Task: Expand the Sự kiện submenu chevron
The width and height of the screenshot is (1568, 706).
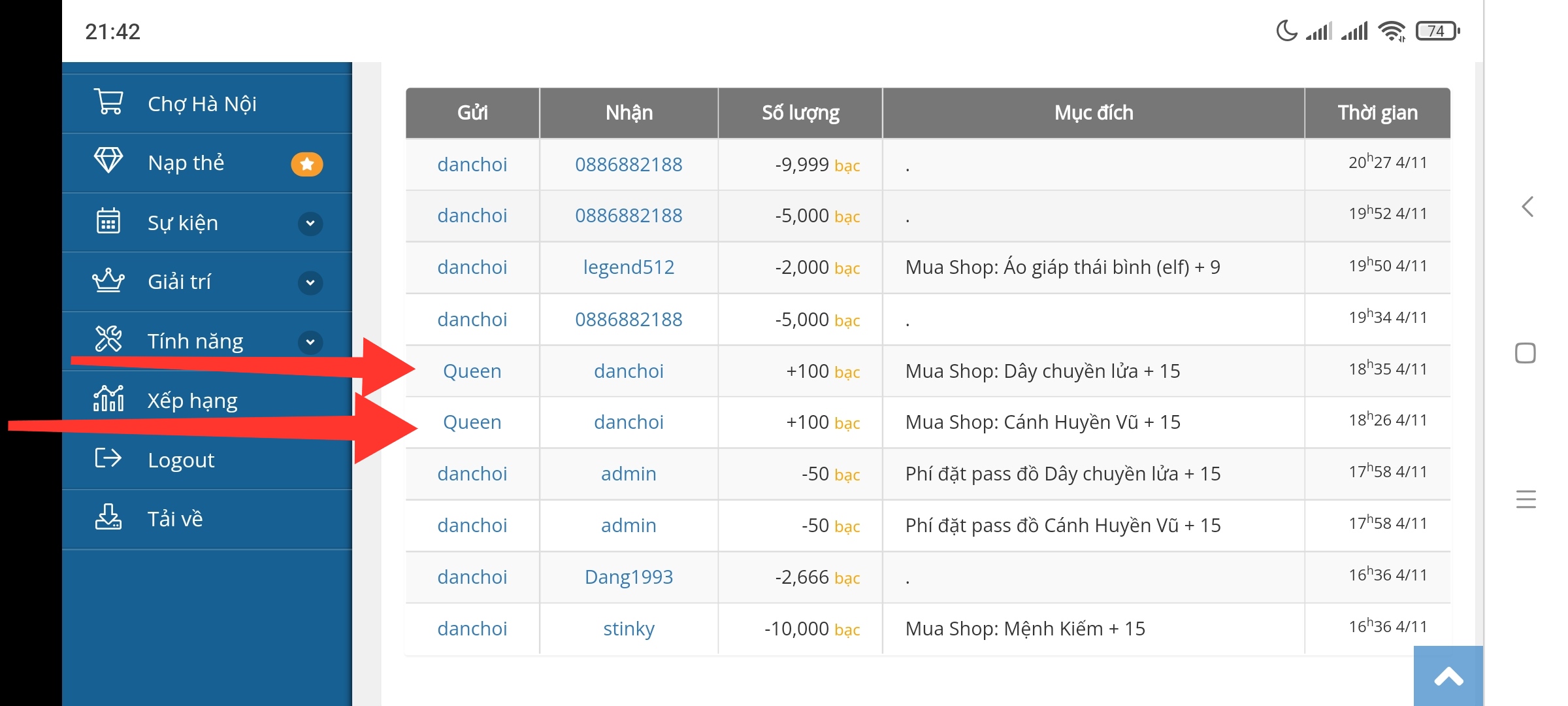Action: tap(310, 223)
